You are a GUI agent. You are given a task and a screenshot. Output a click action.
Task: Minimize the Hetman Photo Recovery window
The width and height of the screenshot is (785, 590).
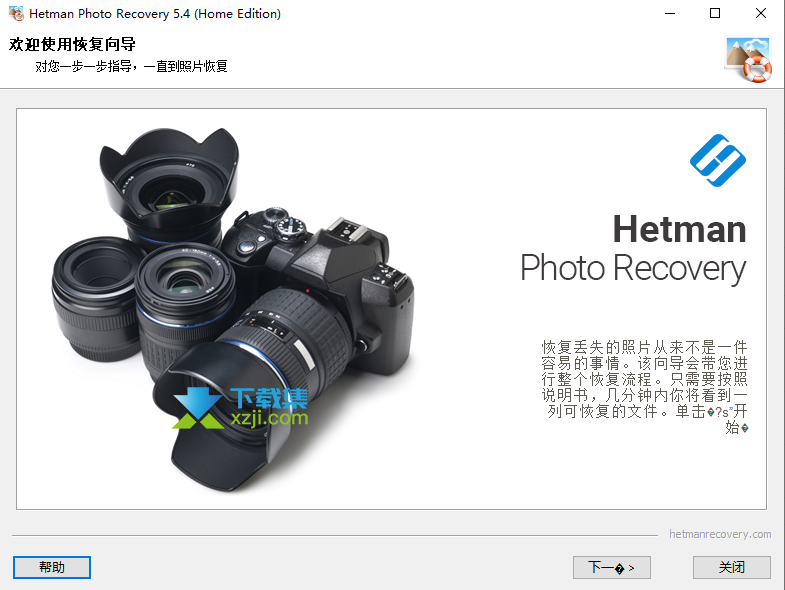tap(670, 14)
